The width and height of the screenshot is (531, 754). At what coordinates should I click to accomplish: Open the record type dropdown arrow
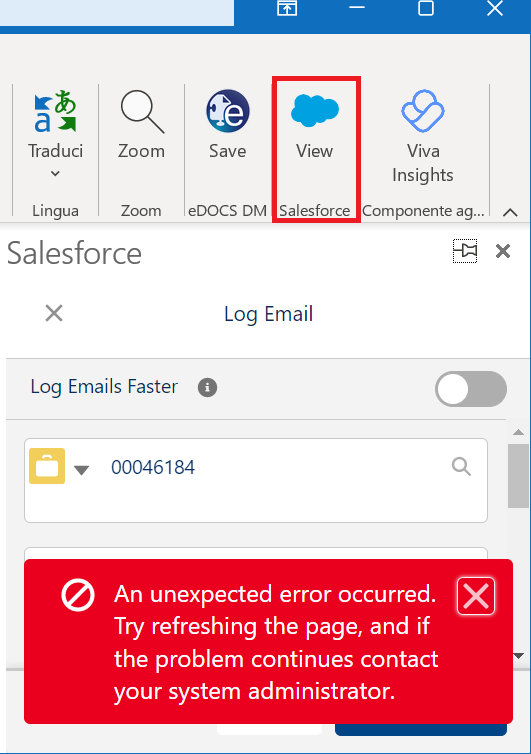click(x=81, y=470)
